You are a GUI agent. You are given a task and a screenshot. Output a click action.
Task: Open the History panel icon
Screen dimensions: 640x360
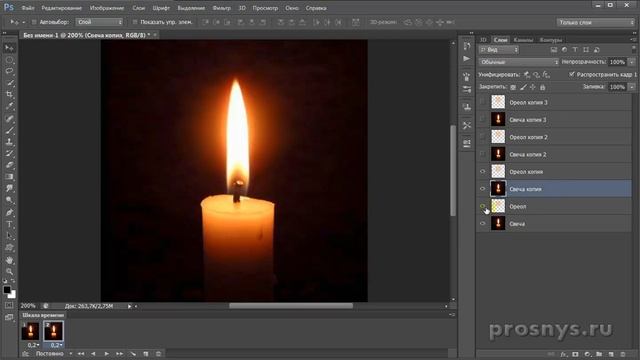point(467,46)
